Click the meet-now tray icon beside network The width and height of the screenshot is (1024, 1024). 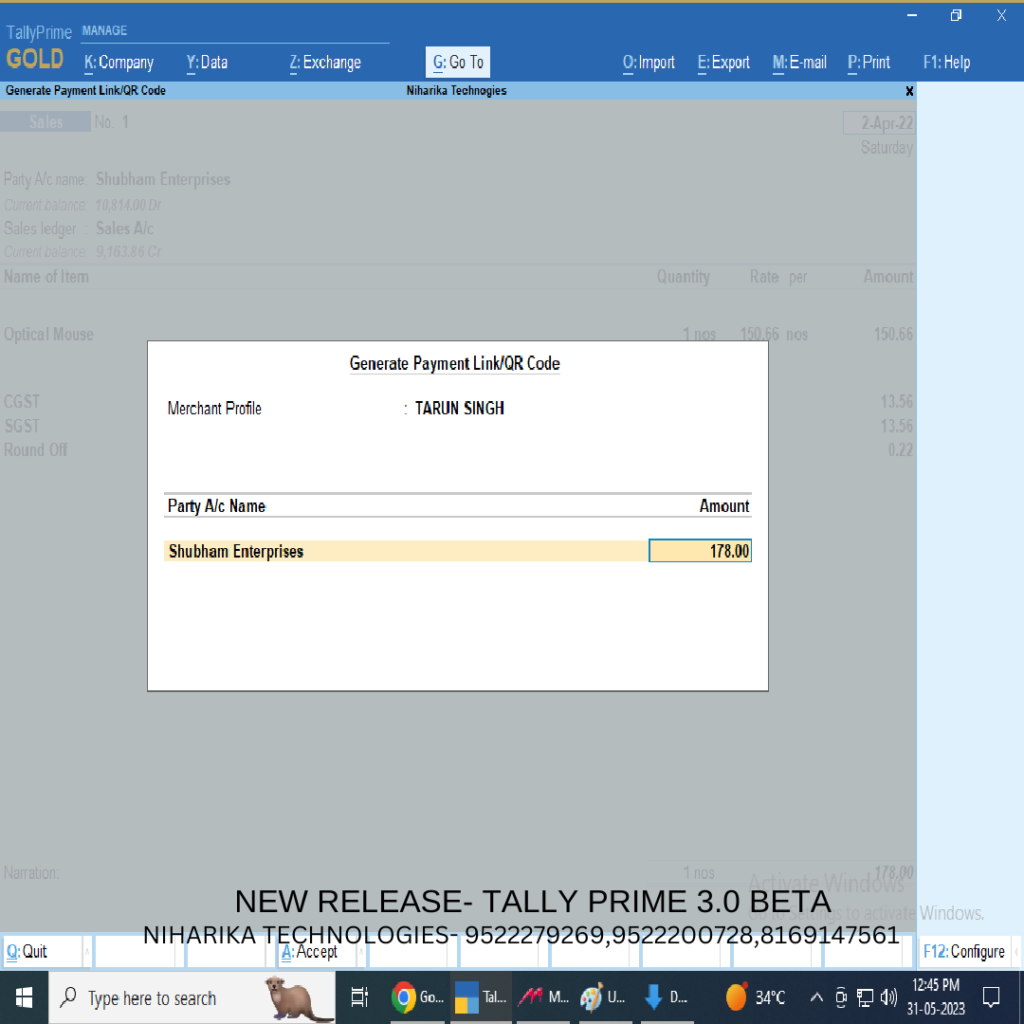click(x=841, y=997)
